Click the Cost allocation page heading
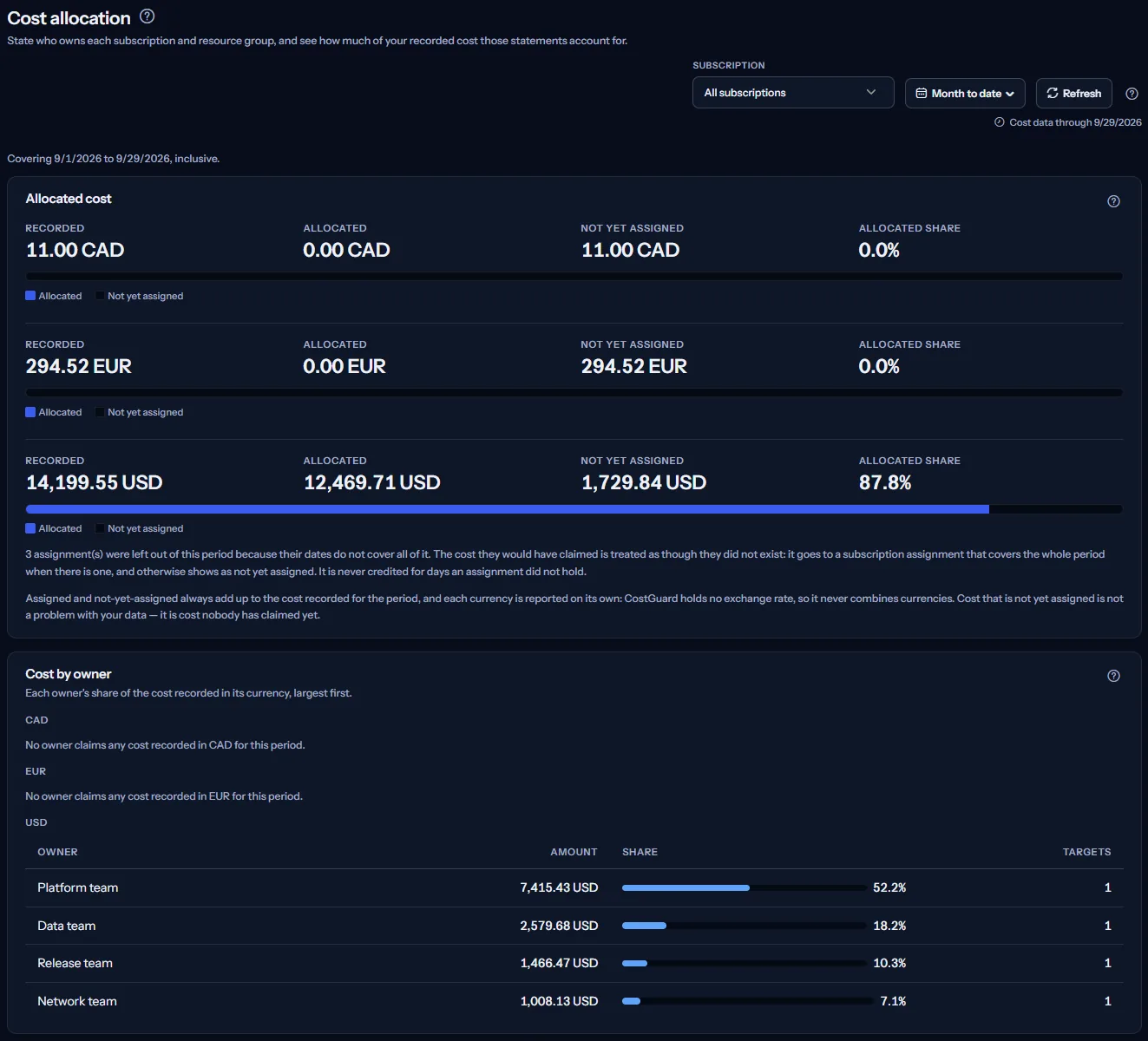Image resolution: width=1148 pixels, height=1041 pixels. [x=69, y=17]
